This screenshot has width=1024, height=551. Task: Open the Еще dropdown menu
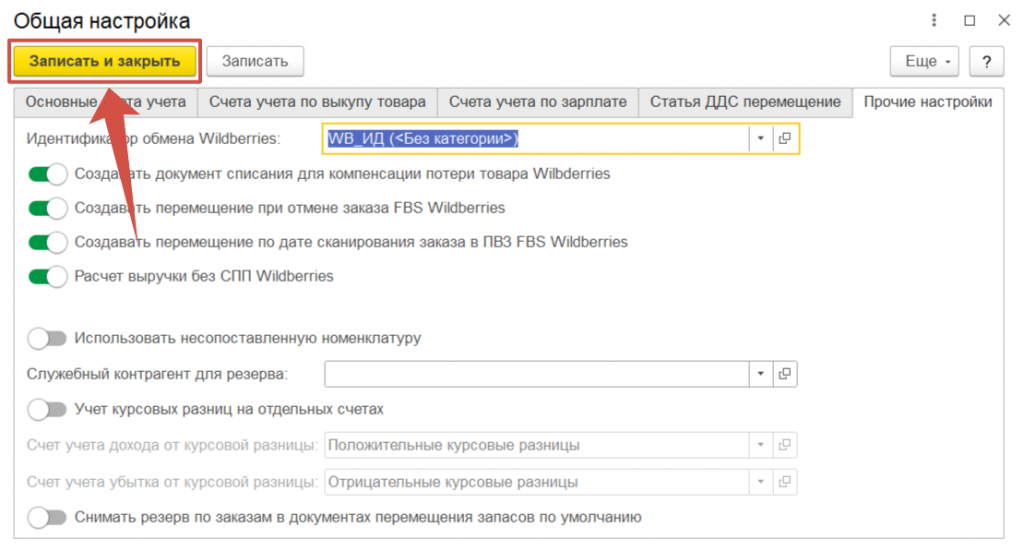pos(925,61)
